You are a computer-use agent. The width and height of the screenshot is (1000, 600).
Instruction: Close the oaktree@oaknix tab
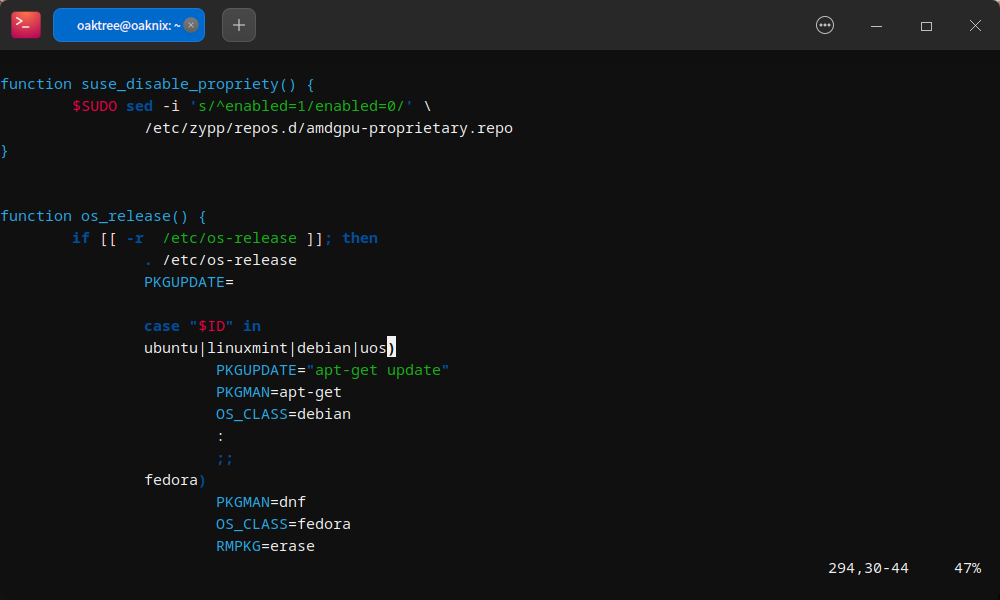pyautogui.click(x=191, y=25)
